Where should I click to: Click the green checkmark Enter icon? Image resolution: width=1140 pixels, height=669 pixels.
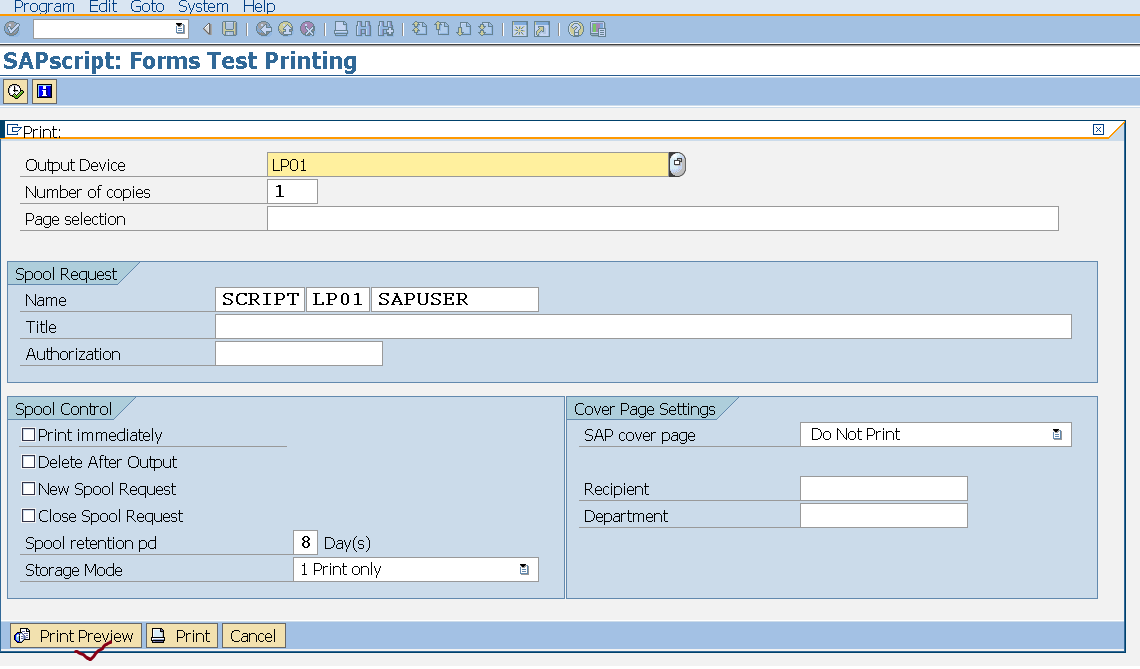pos(12,29)
